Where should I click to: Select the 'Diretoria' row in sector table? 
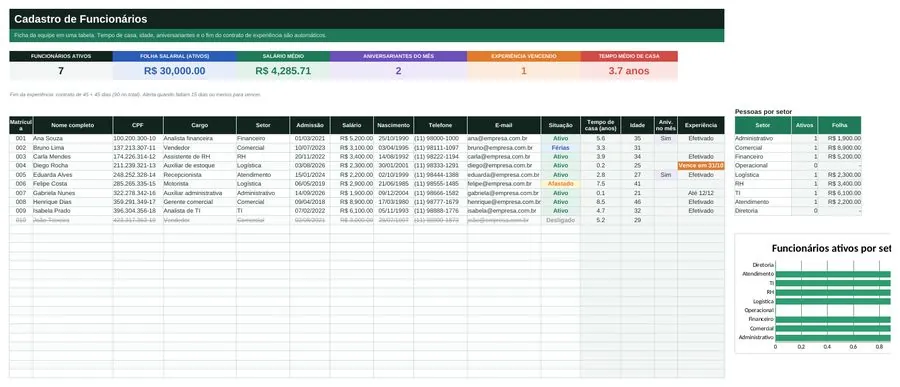point(798,211)
